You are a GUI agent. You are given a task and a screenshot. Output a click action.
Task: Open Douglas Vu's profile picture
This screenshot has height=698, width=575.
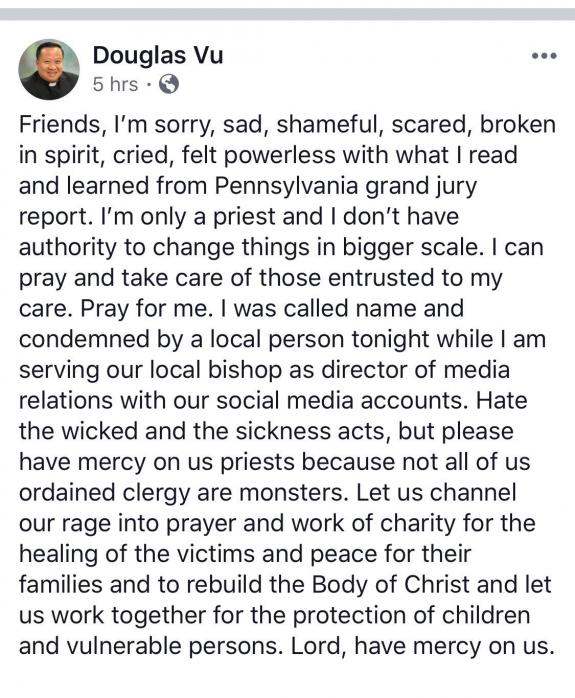click(x=49, y=69)
